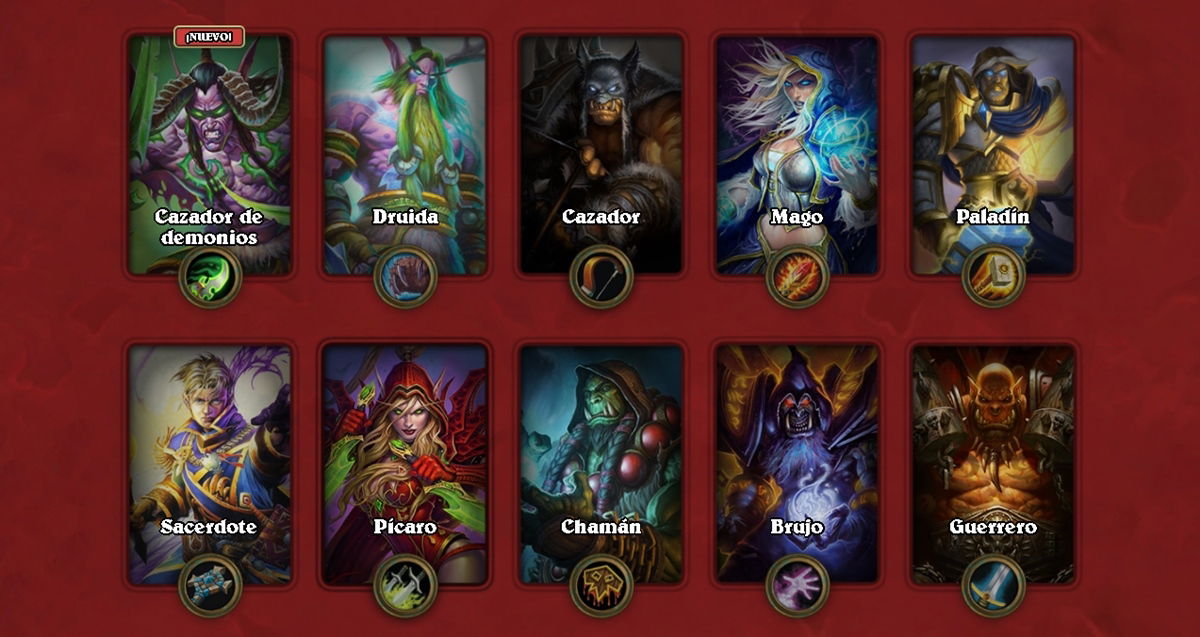The image size is (1200, 637).
Task: Select the Paladín hero power icon
Action: point(993,277)
